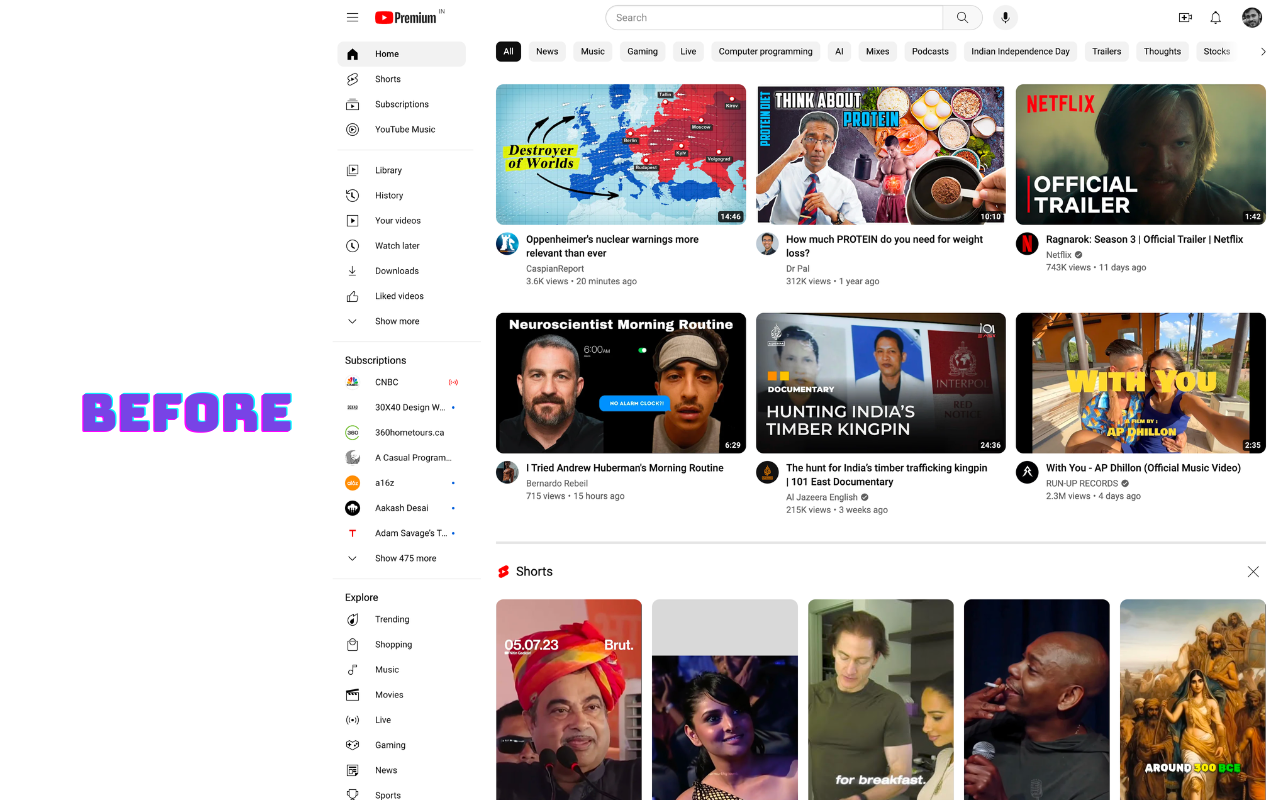This screenshot has height=800, width=1280.
Task: Play Neuroscientist Morning Routine thumbnail
Action: click(621, 383)
